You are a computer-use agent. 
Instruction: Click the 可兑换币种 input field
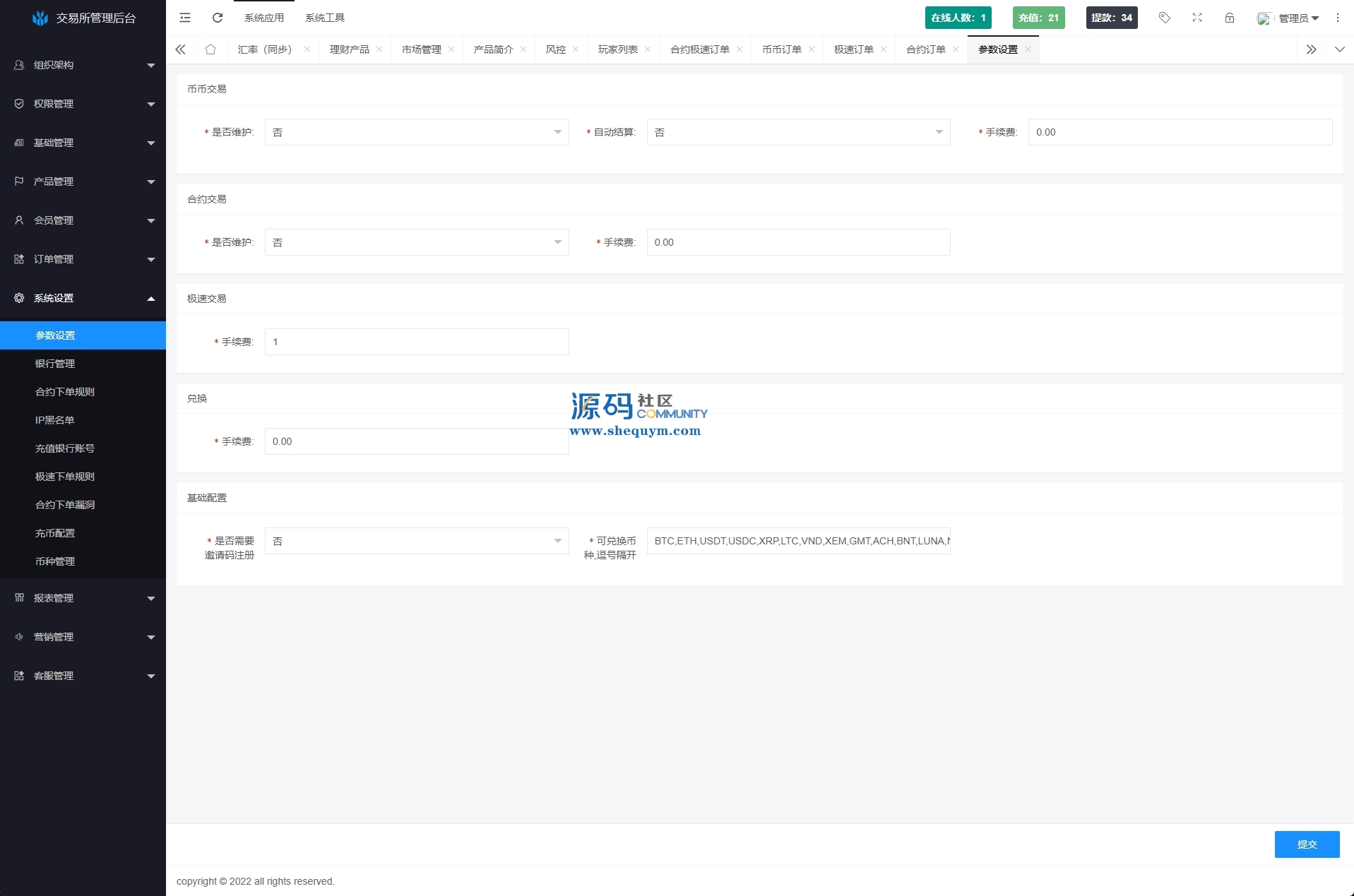[x=798, y=541]
